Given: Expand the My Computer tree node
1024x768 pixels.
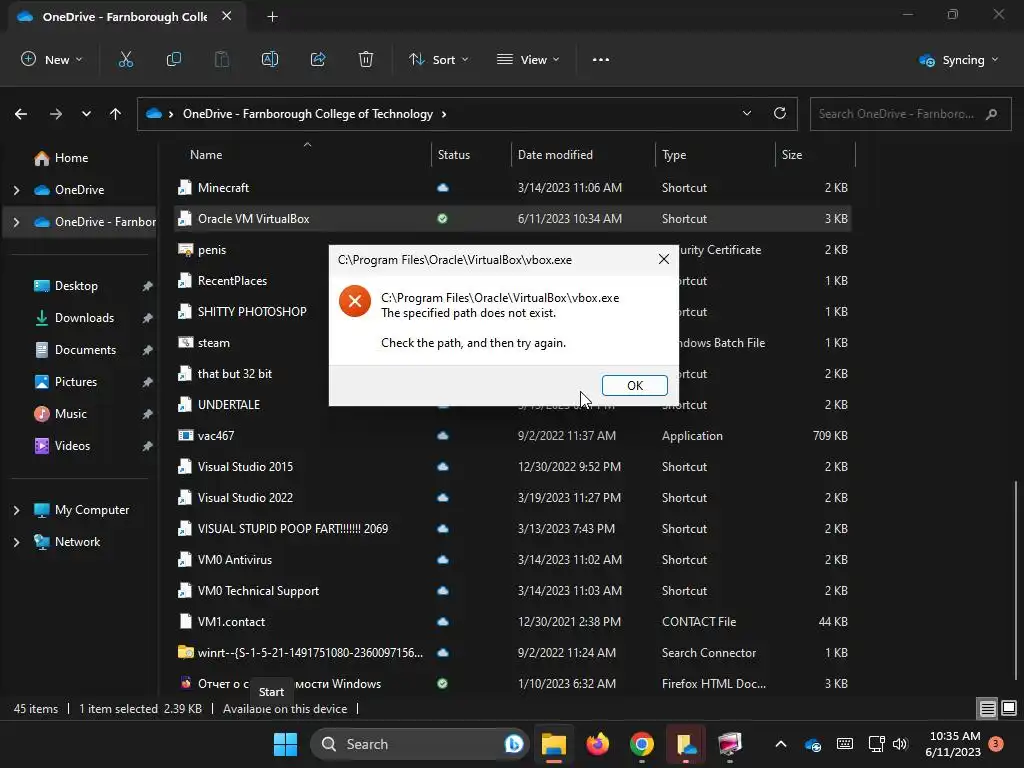Looking at the screenshot, I should point(17,510).
